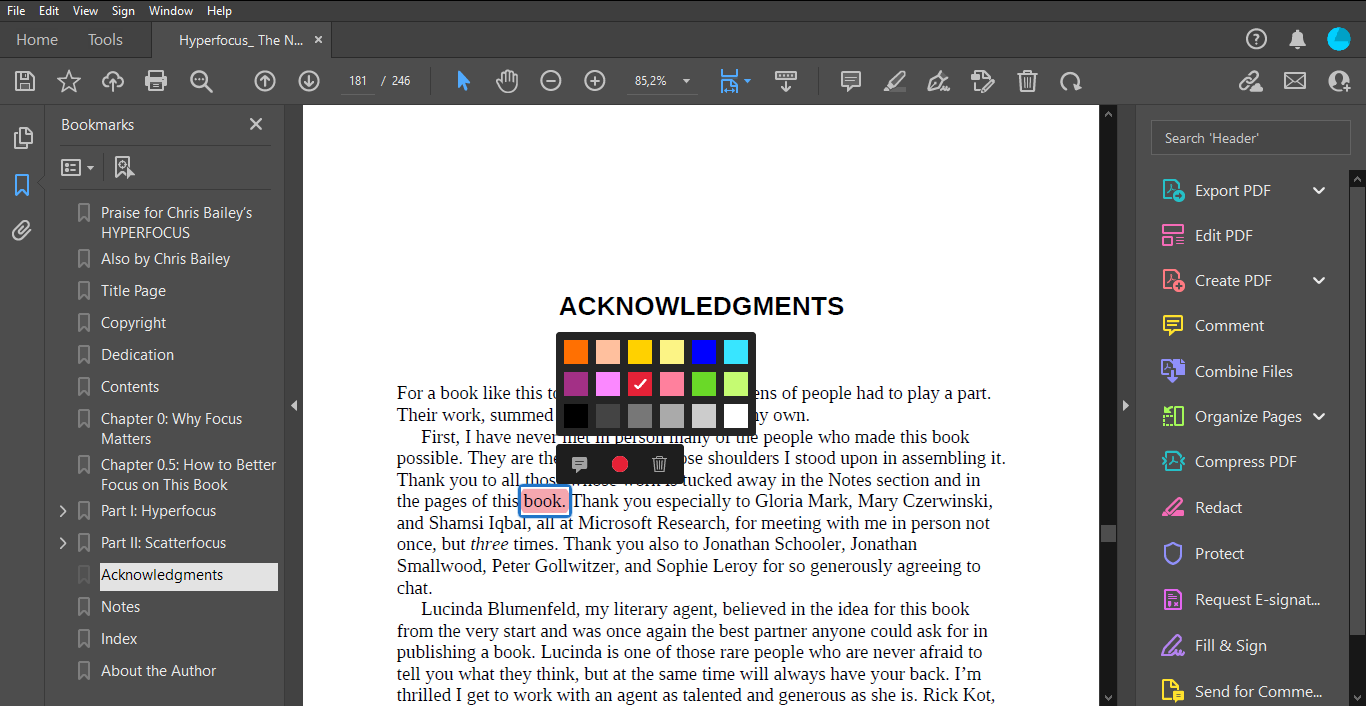Click the Stamp tool icon
Image resolution: width=1366 pixels, height=706 pixels.
tap(983, 81)
